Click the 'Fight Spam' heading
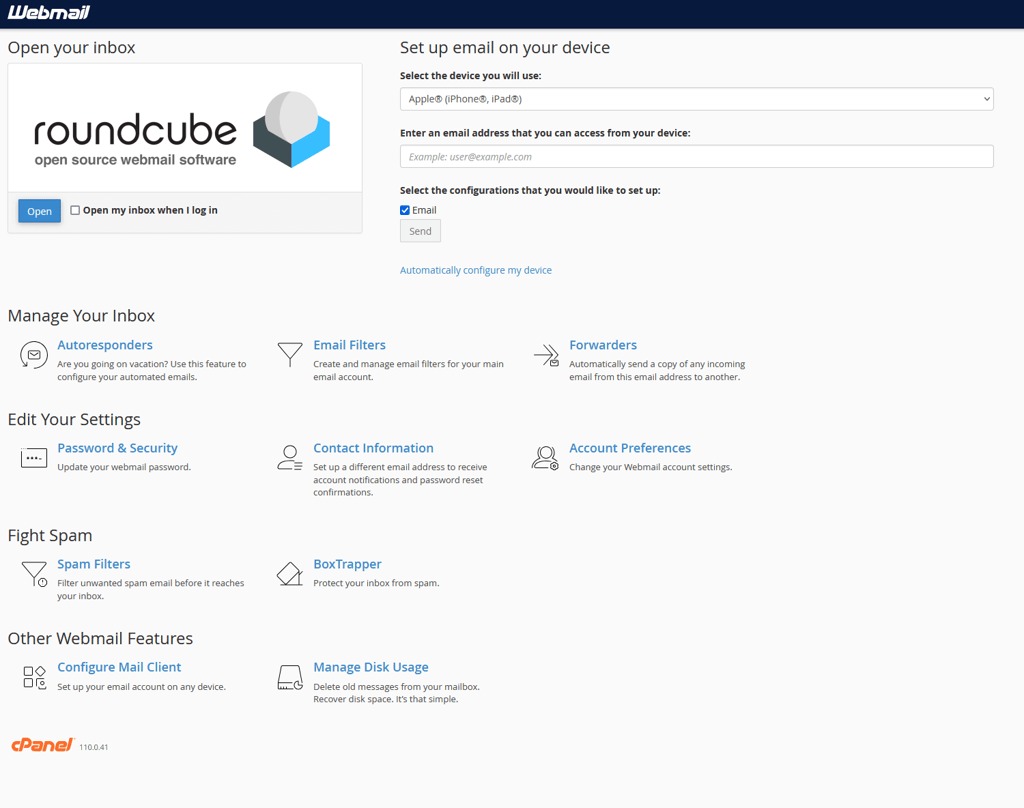 coord(50,536)
